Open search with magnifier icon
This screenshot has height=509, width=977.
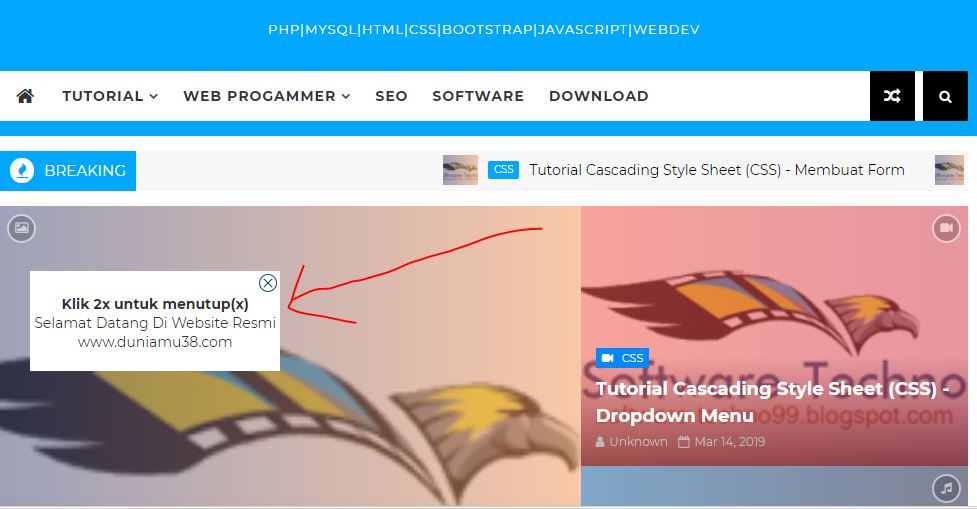[x=945, y=96]
